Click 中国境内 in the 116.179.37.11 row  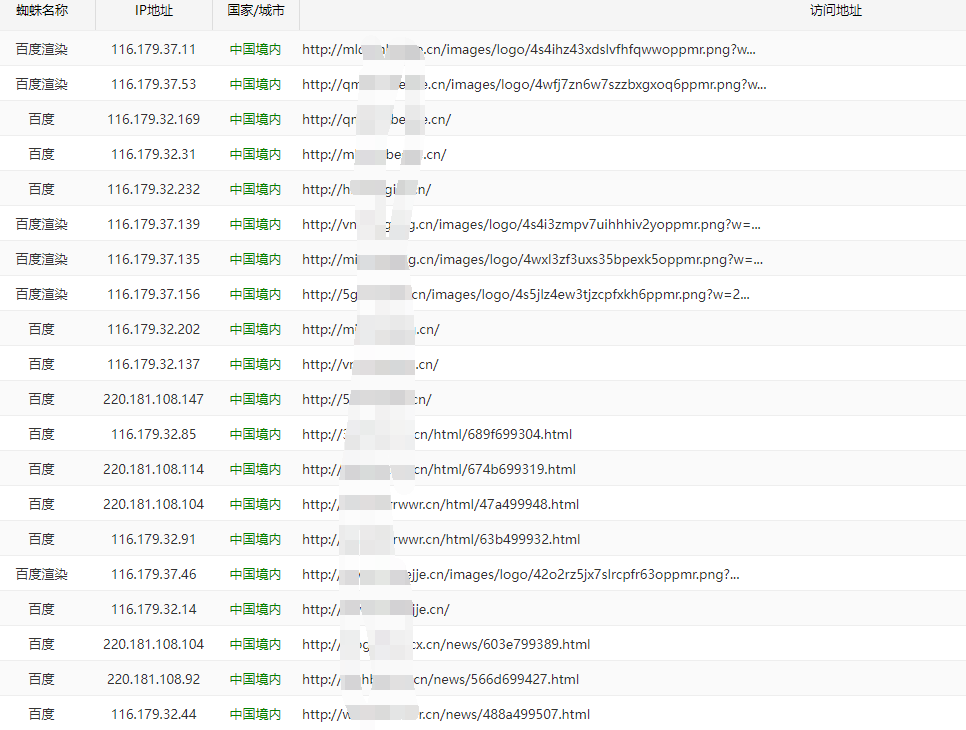pyautogui.click(x=255, y=49)
